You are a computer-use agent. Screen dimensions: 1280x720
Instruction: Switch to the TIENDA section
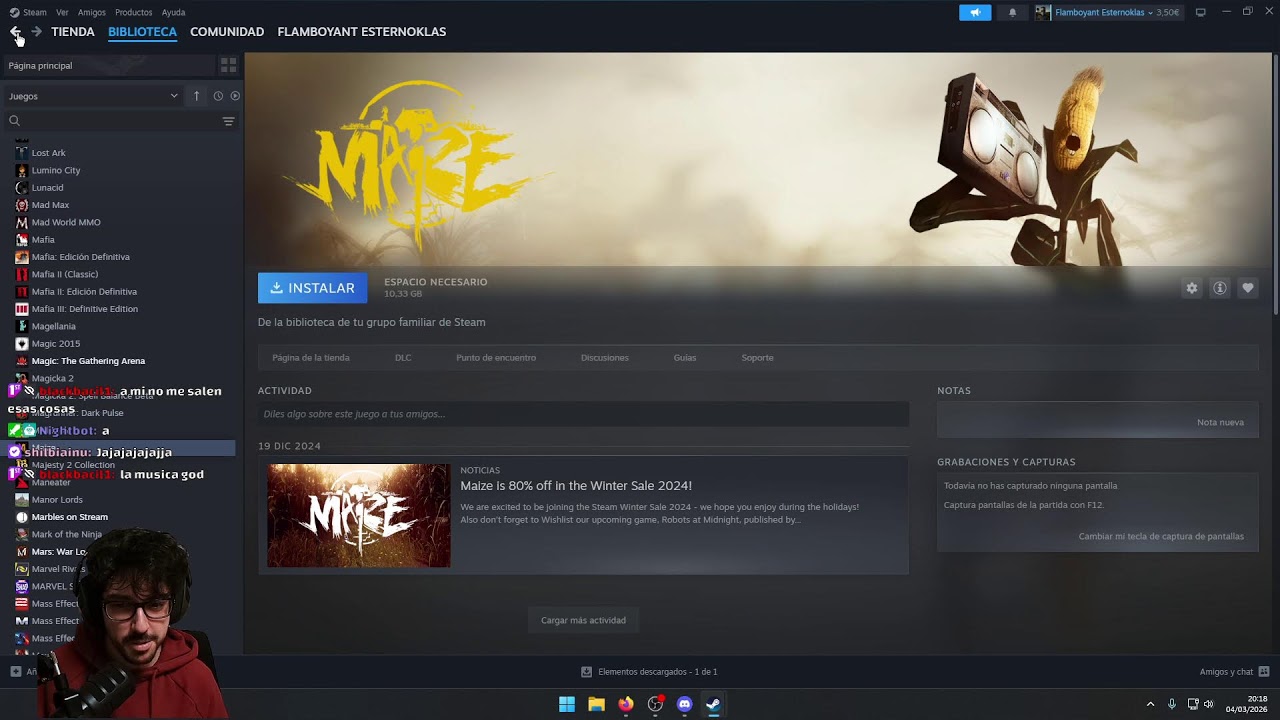click(73, 32)
